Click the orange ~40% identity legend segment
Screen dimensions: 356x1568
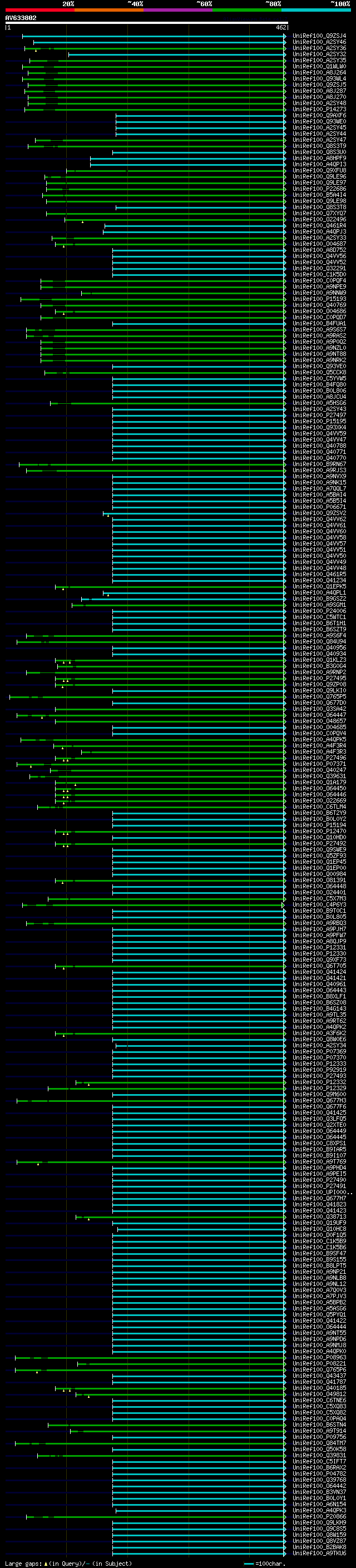click(x=109, y=10)
